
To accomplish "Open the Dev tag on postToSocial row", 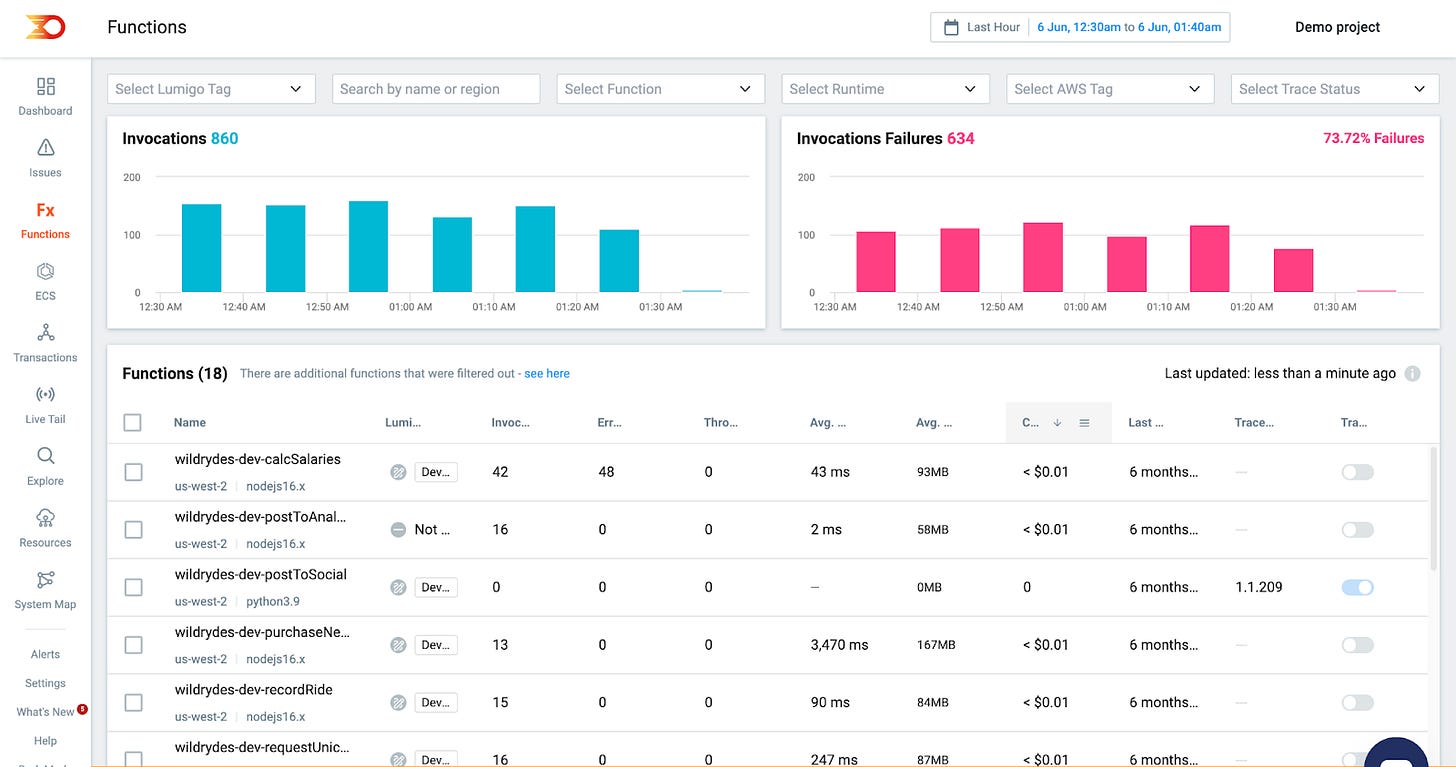I will pyautogui.click(x=436, y=588).
